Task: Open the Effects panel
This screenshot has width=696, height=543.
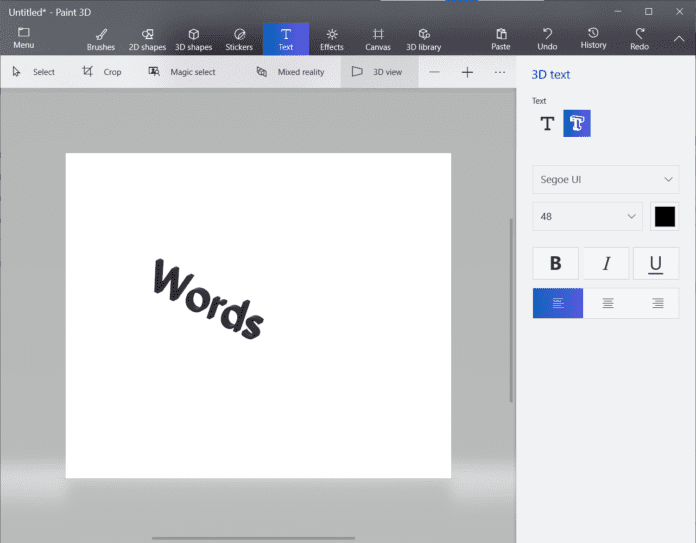Action: 332,39
